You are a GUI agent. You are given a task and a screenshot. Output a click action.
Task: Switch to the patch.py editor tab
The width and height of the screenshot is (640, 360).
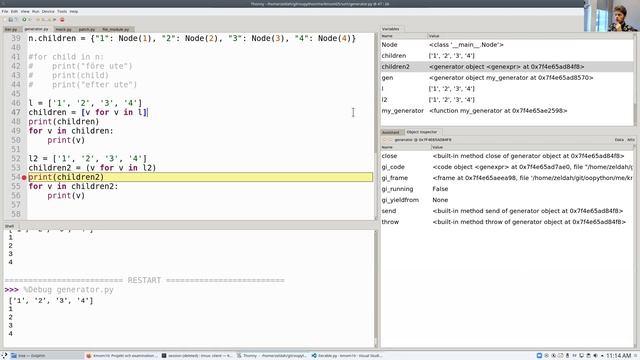click(x=87, y=29)
